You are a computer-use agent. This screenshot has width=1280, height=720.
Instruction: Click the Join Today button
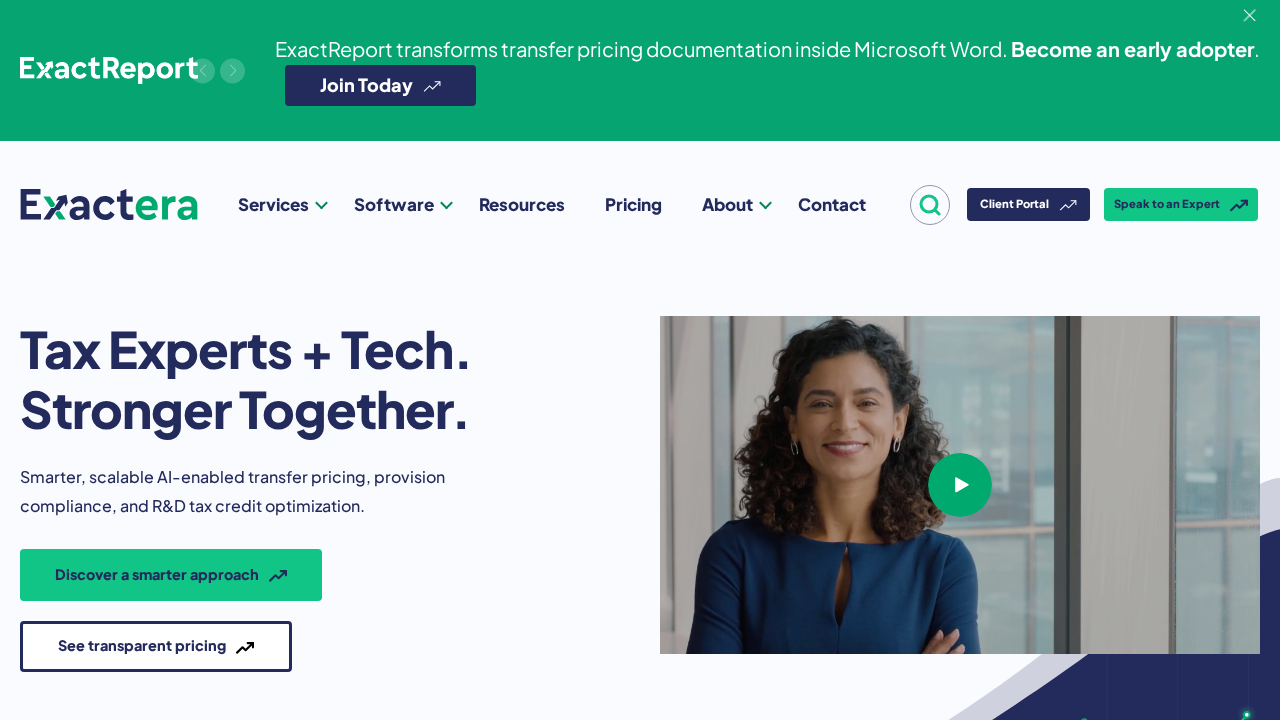click(x=380, y=86)
